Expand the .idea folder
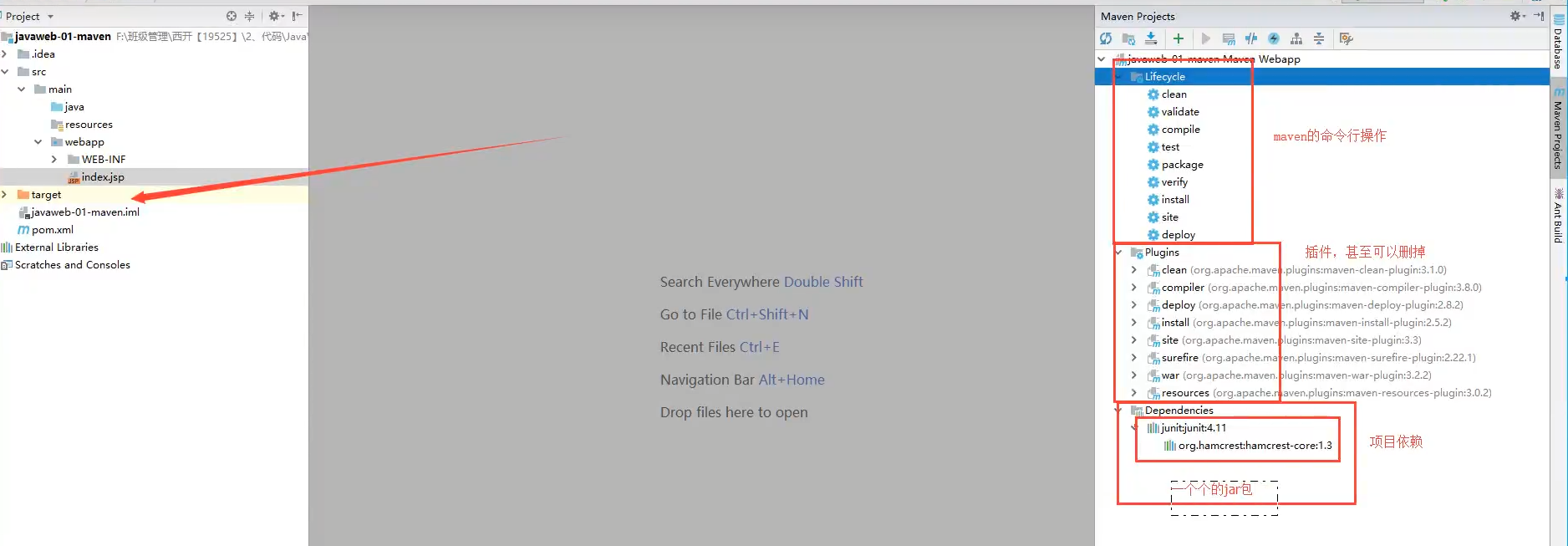Image resolution: width=1568 pixels, height=546 pixels. click(x=5, y=54)
